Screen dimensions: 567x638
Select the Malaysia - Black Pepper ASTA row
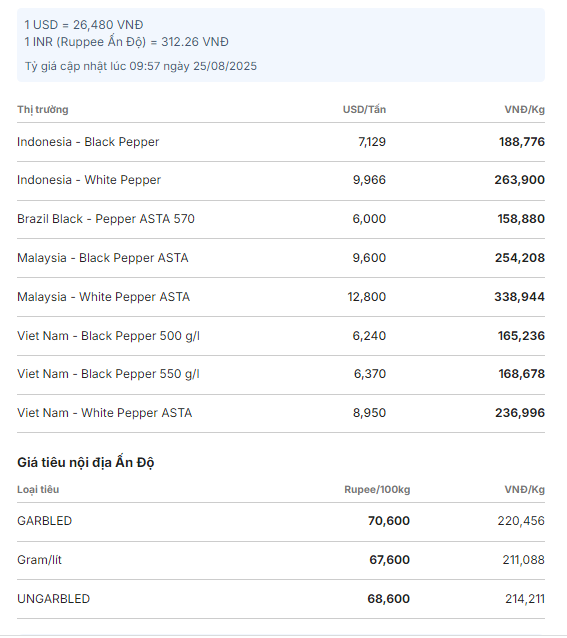click(x=281, y=258)
